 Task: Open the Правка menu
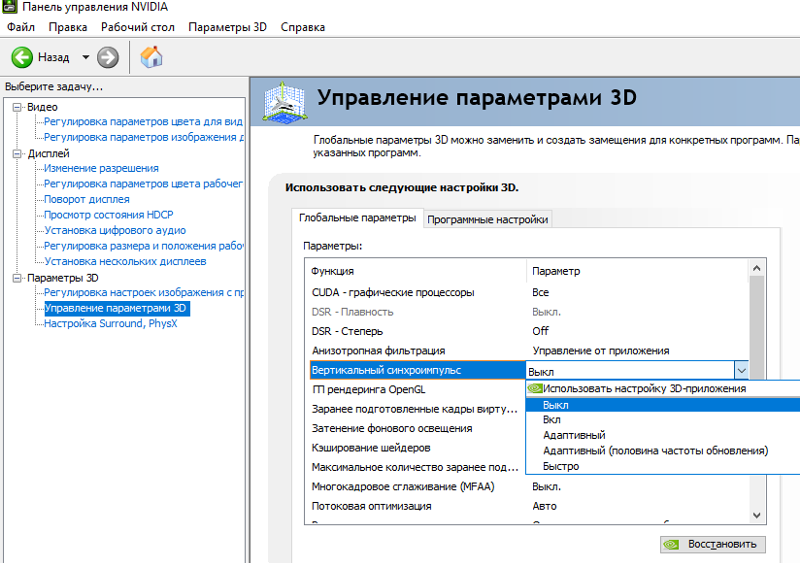(x=68, y=27)
